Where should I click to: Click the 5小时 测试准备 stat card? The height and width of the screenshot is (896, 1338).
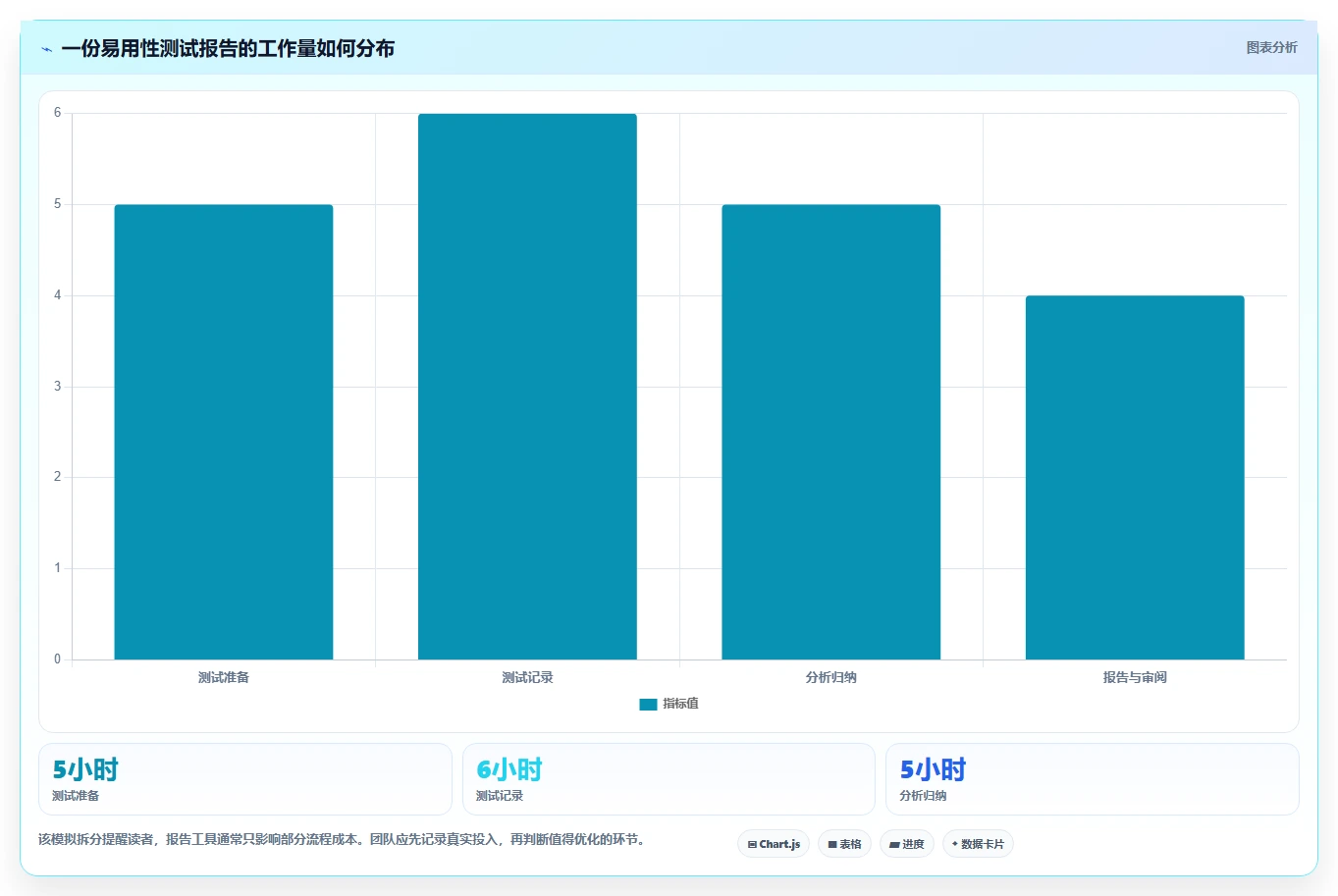pyautogui.click(x=245, y=779)
